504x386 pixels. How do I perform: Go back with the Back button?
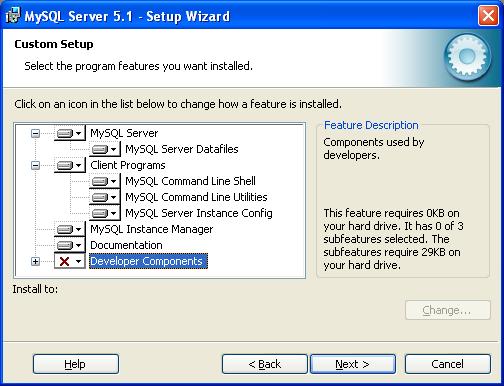[265, 364]
